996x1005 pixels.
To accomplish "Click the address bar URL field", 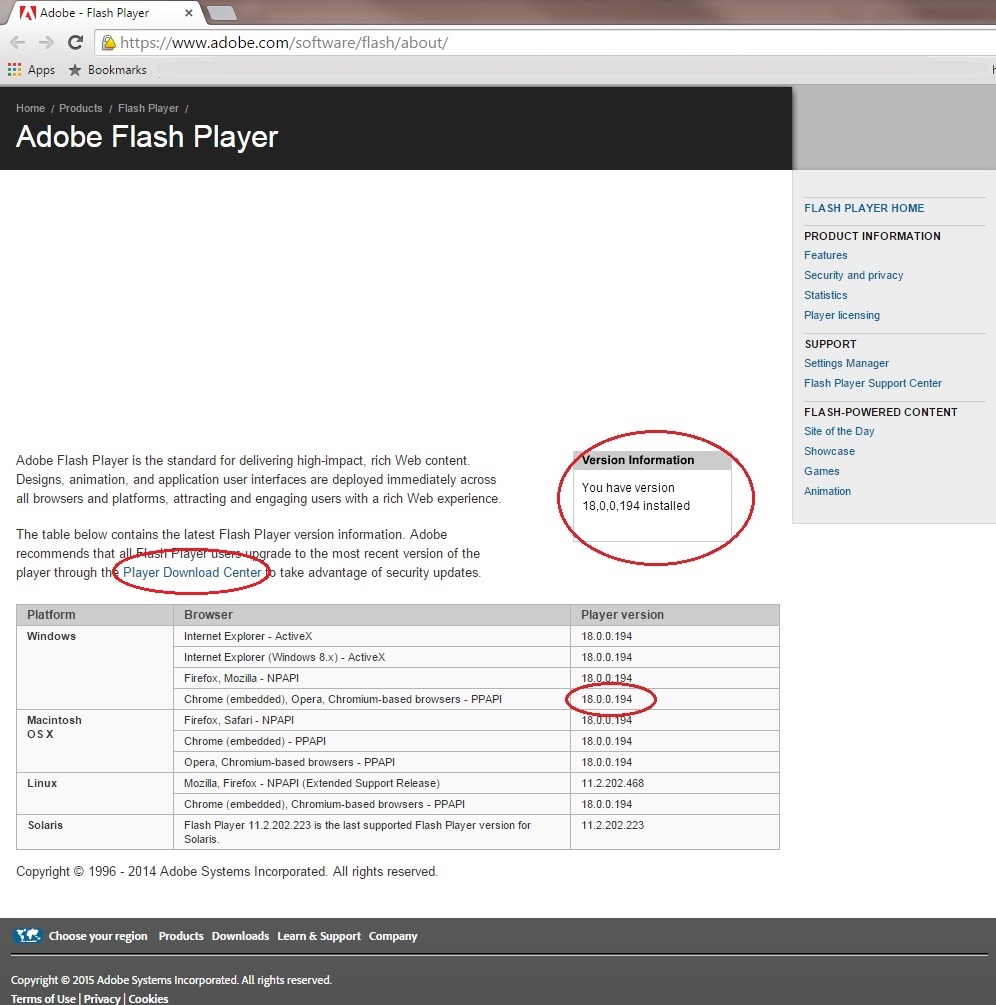I will coord(545,43).
